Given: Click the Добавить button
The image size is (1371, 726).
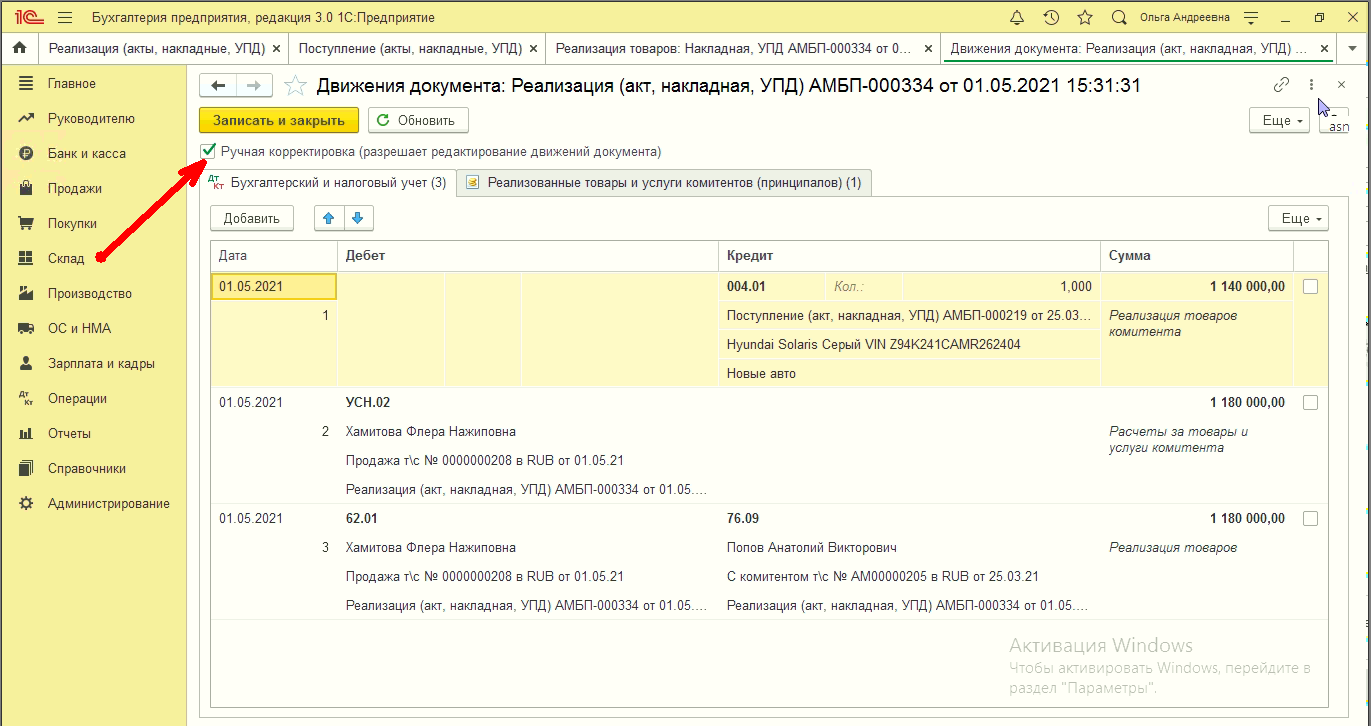Looking at the screenshot, I should [x=252, y=219].
